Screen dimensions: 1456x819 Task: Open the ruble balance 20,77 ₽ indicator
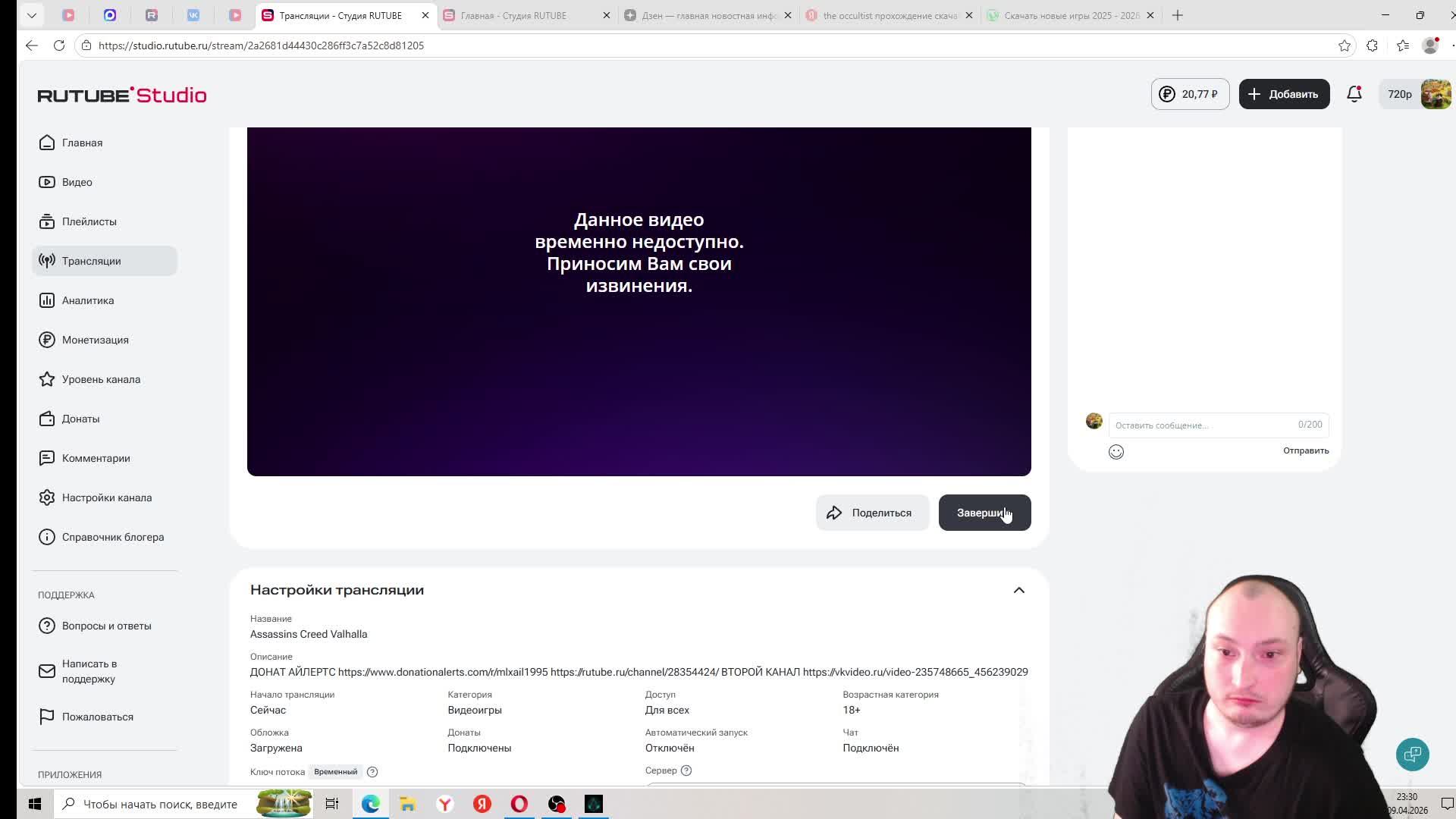(x=1190, y=94)
